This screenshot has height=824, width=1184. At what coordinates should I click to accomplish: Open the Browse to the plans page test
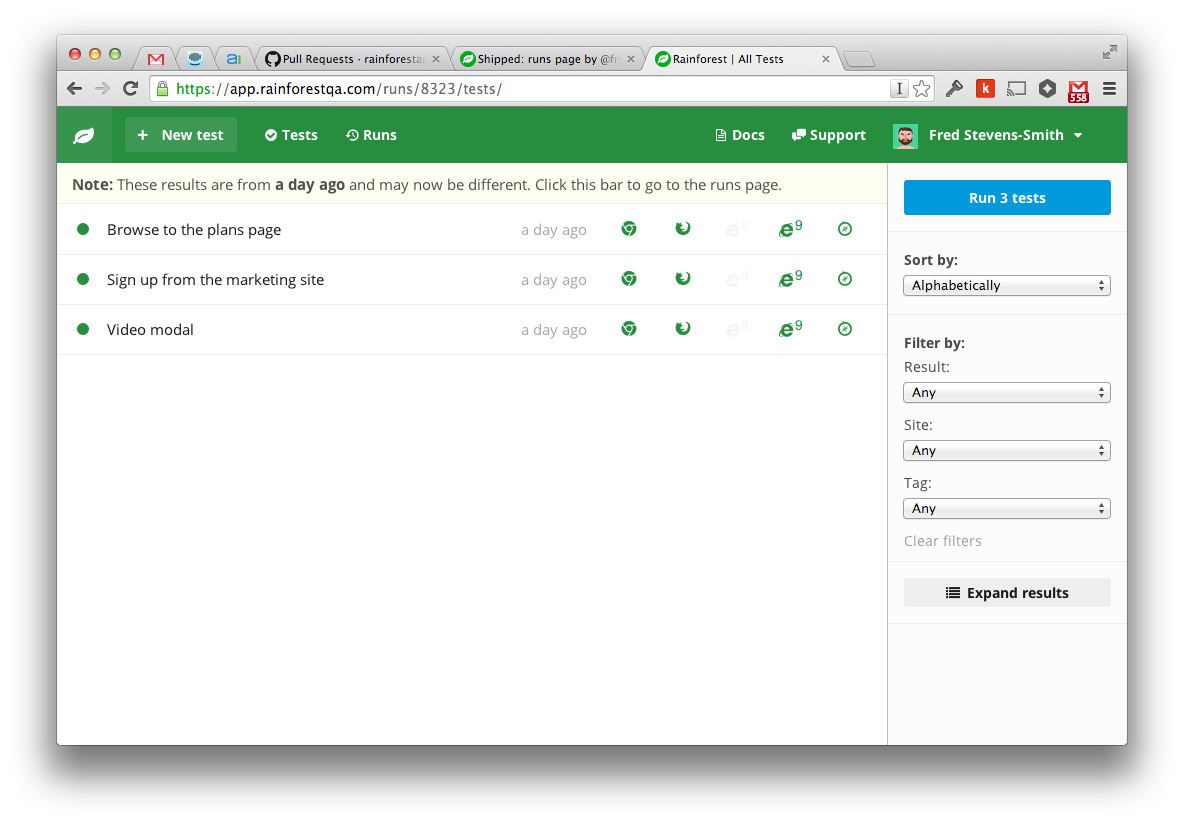click(x=194, y=230)
